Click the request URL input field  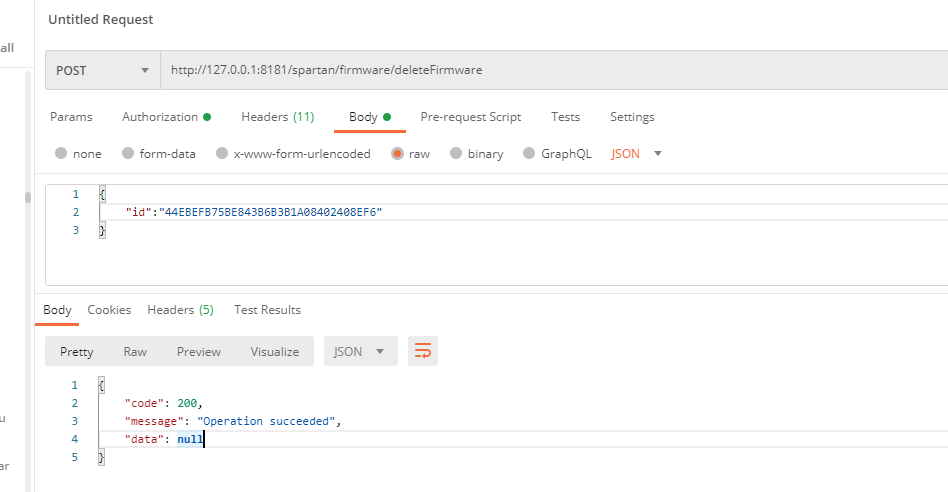[550, 71]
